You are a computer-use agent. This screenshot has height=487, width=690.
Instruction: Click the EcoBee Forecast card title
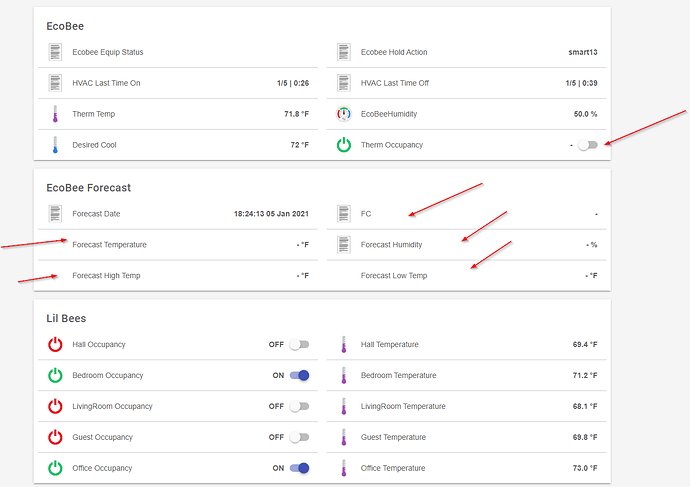click(88, 188)
